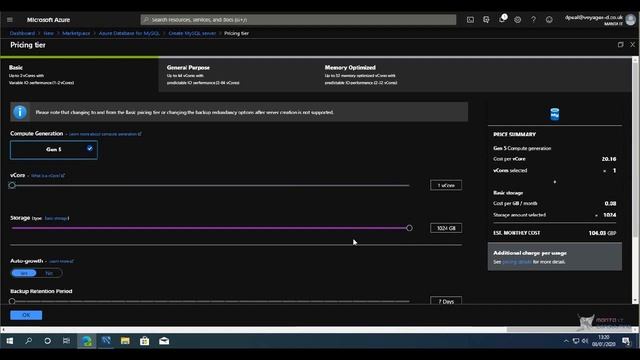Focus the Search resources search box
Viewport: 640px width, 360px height.
[298, 20]
